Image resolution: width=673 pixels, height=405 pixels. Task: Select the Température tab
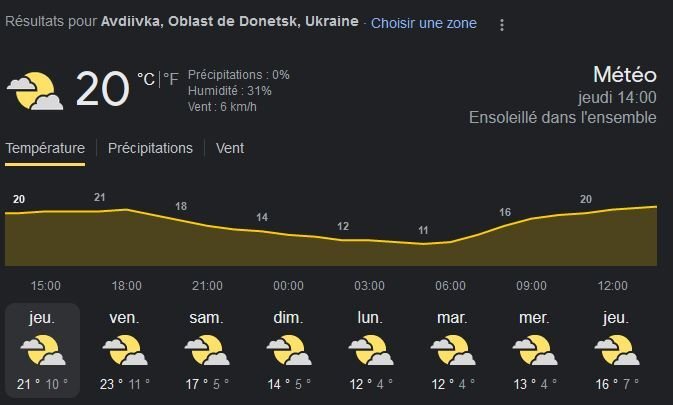[x=45, y=148]
